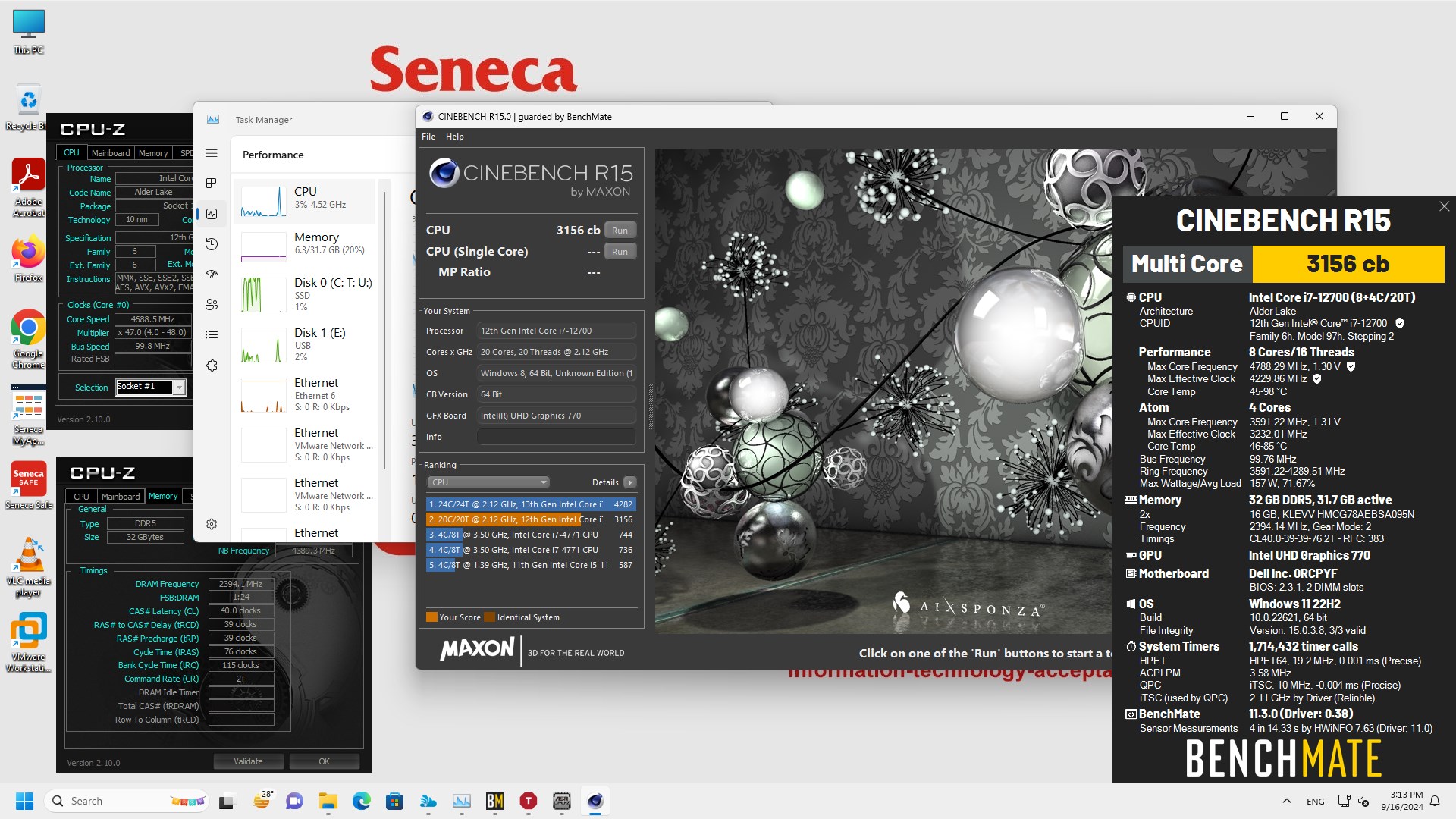Switch to Memory tab in upper CPU-Z
The image size is (1456, 819).
click(x=153, y=153)
